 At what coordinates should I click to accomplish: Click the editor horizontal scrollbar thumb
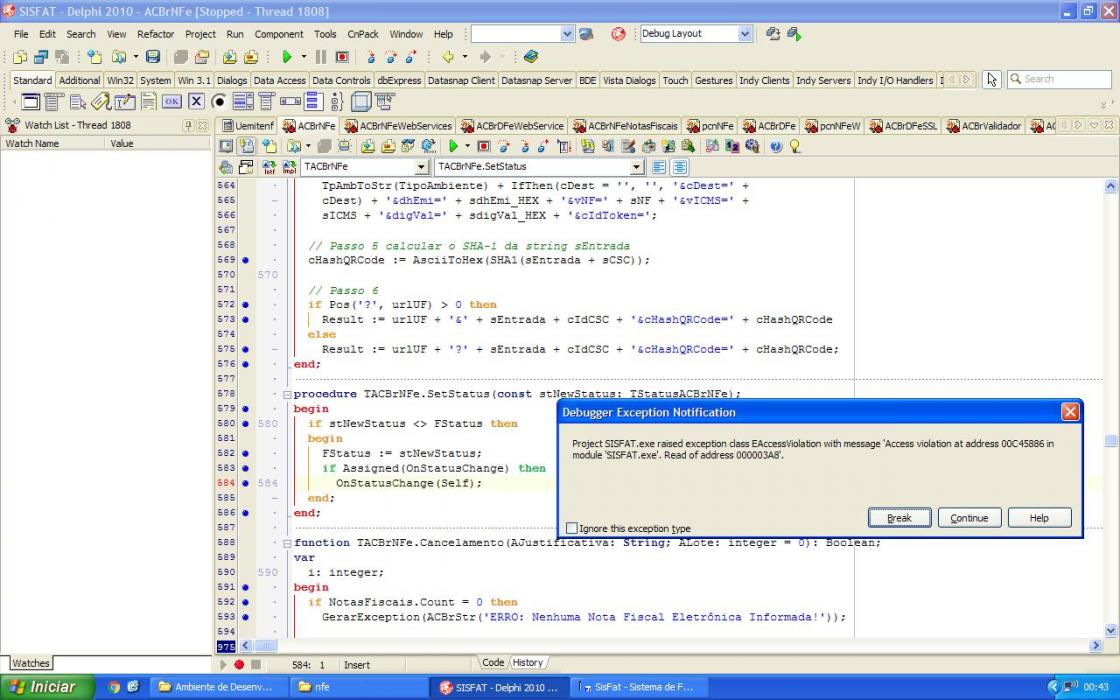click(266, 646)
